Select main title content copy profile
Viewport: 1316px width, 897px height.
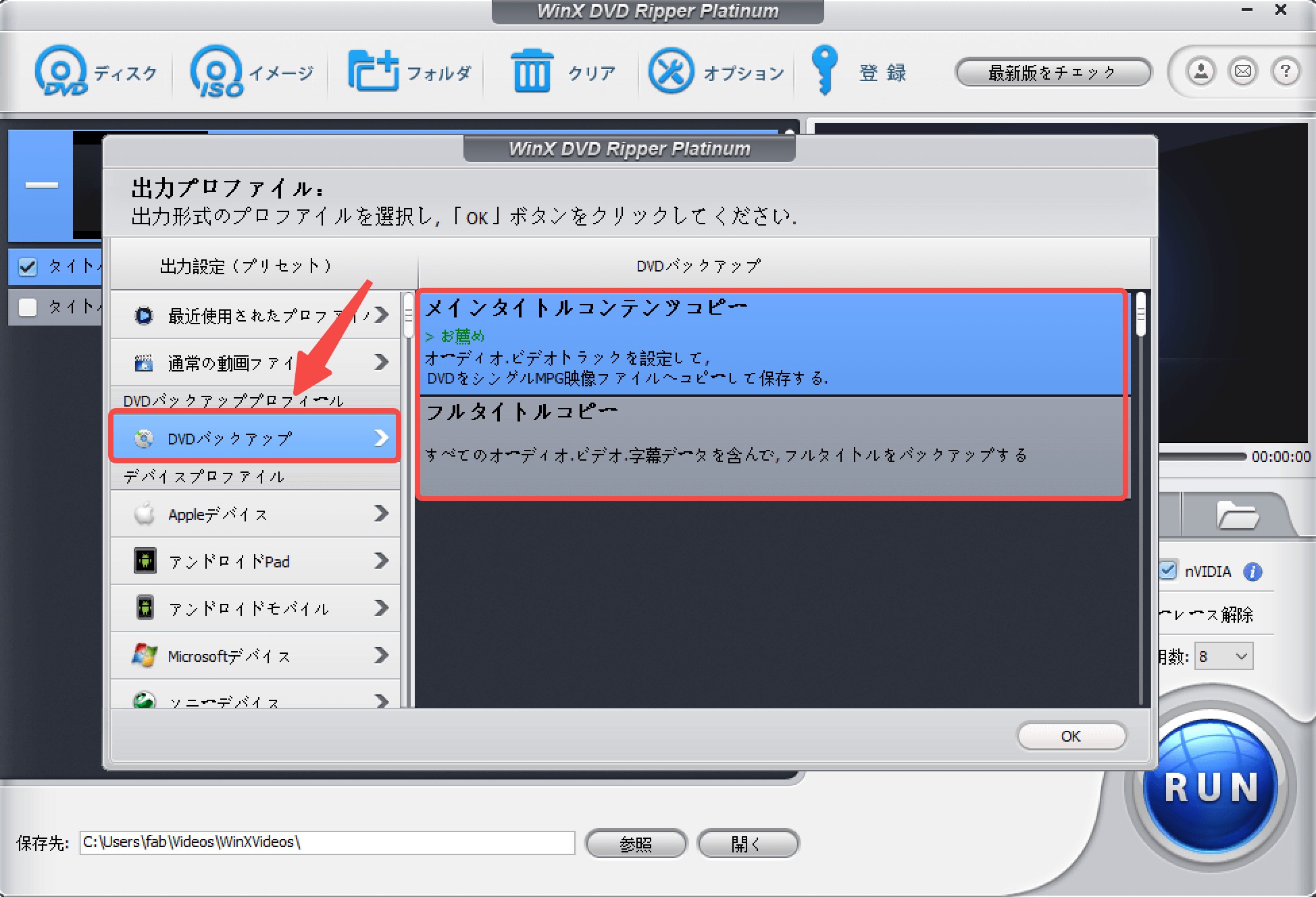(774, 344)
